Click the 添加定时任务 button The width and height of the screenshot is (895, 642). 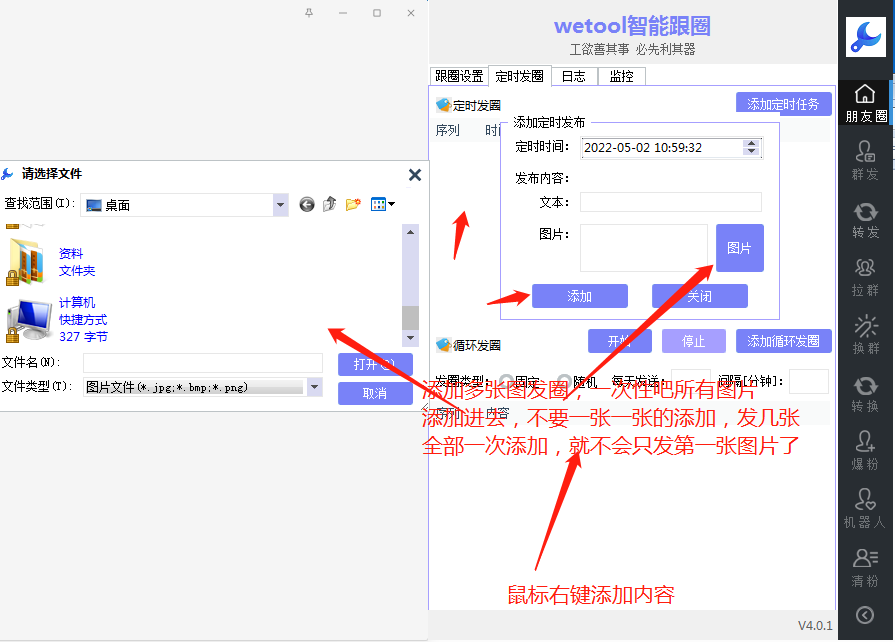783,104
